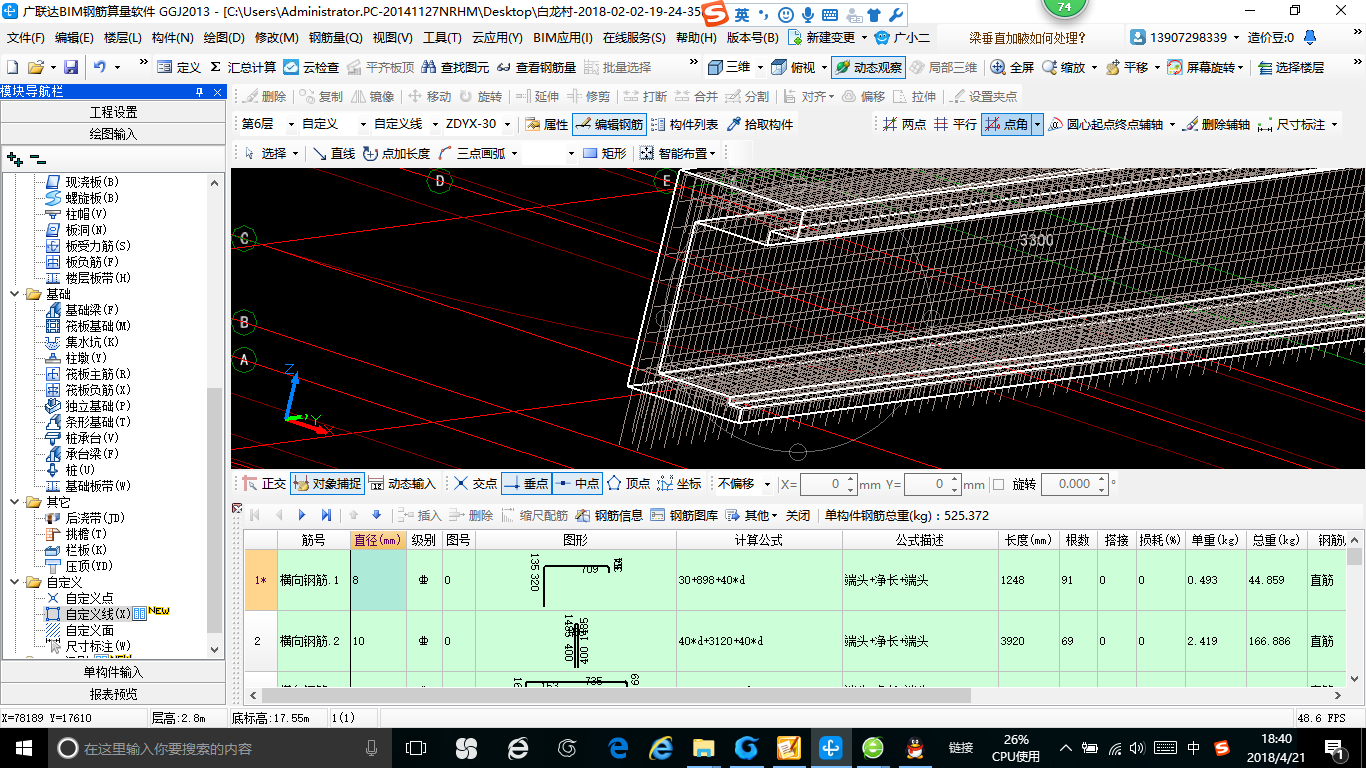The width and height of the screenshot is (1366, 768).
Task: Click the taskbar search box
Action: (x=219, y=748)
